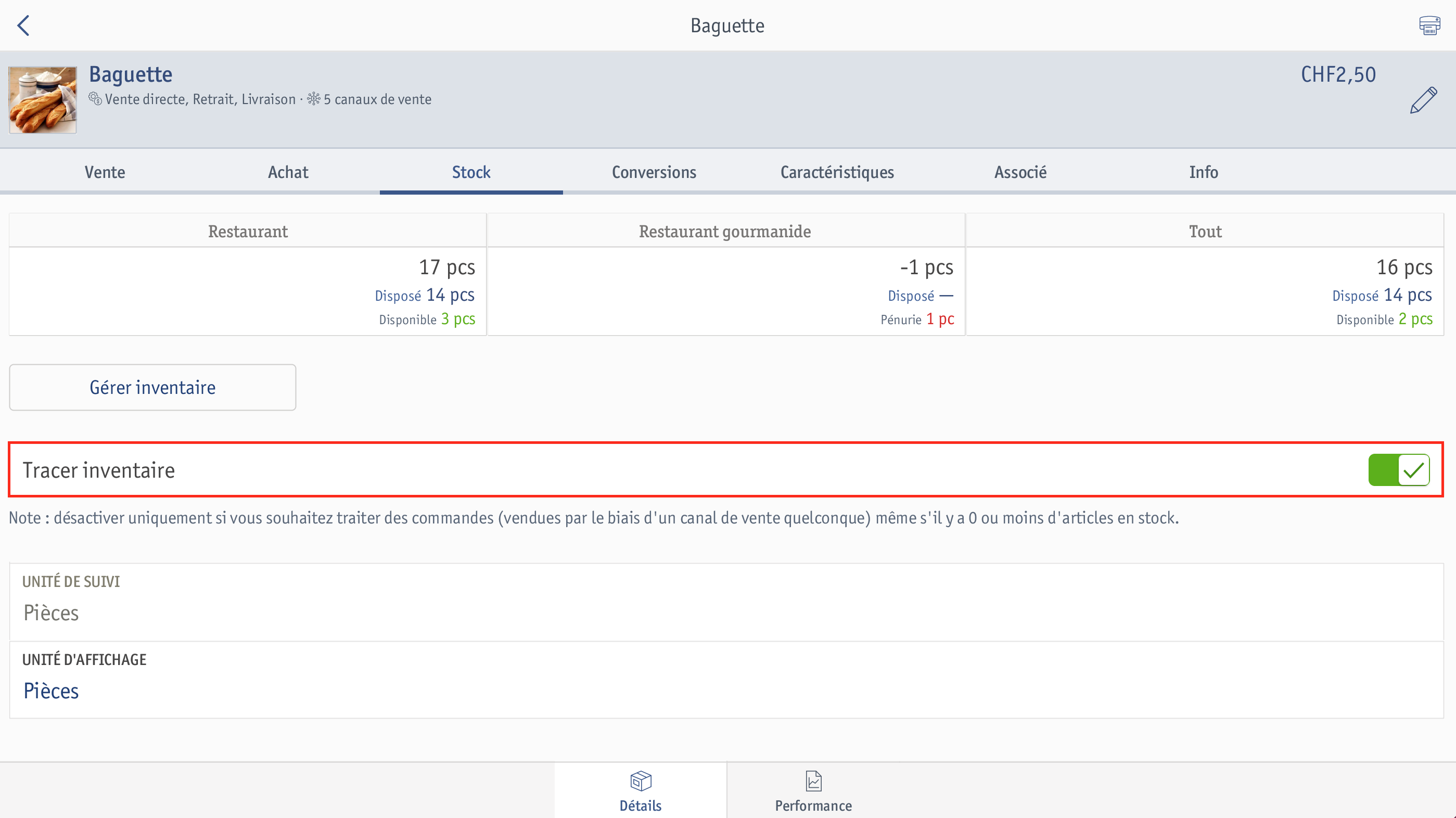Click the 16 pcs total quantity
Viewport: 1456px width, 818px height.
point(1404,267)
